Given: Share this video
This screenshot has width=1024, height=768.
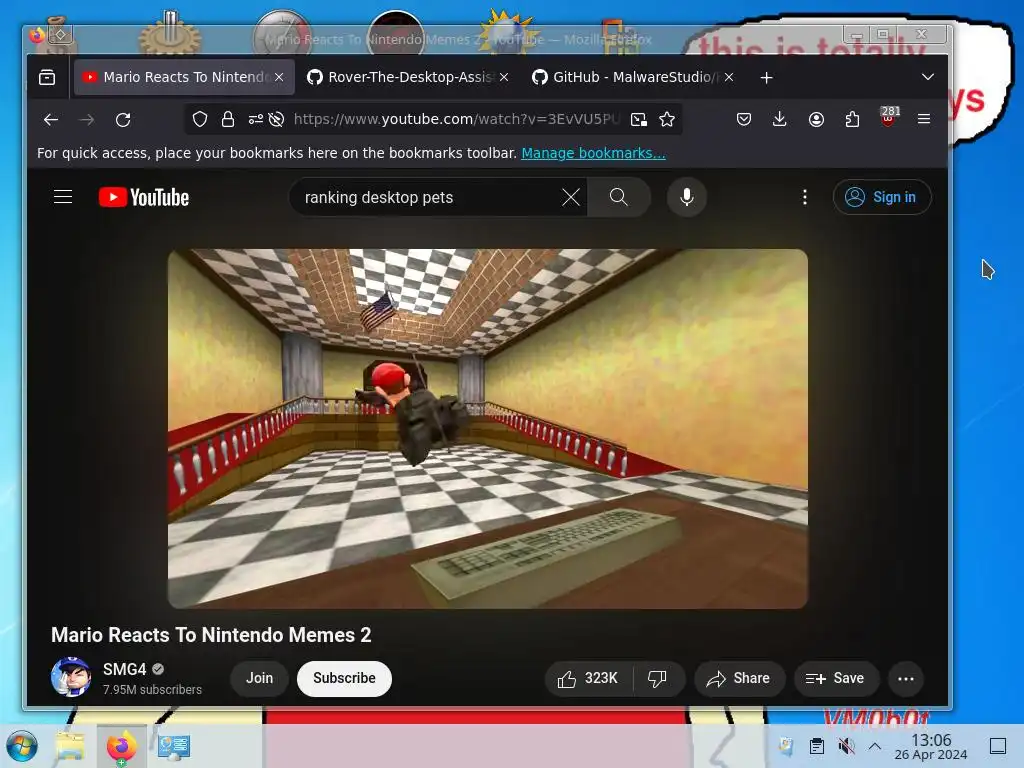Looking at the screenshot, I should pyautogui.click(x=739, y=679).
